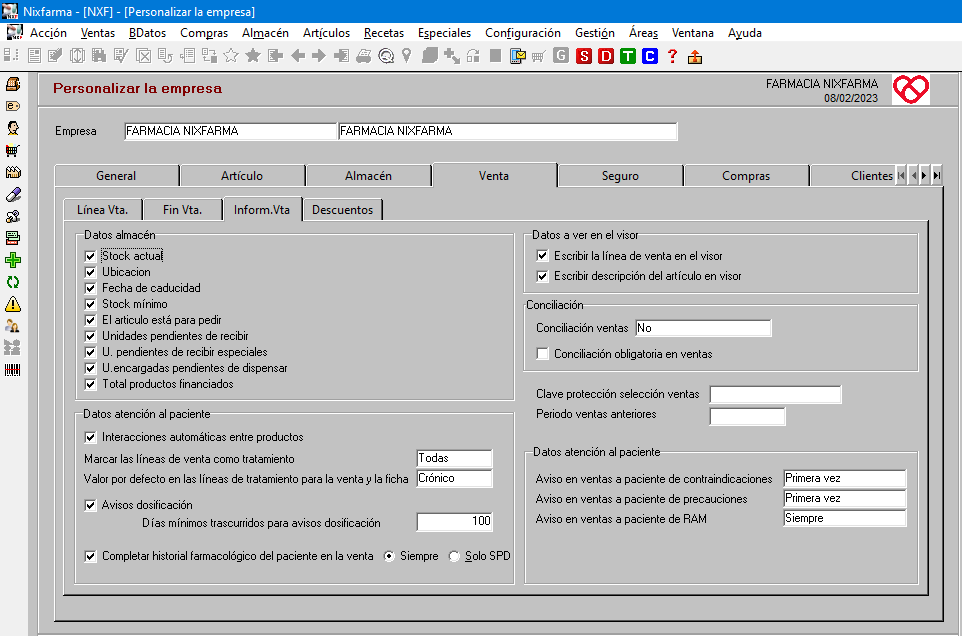Open the price tag sidebar icon
The image size is (962, 636).
point(13,106)
